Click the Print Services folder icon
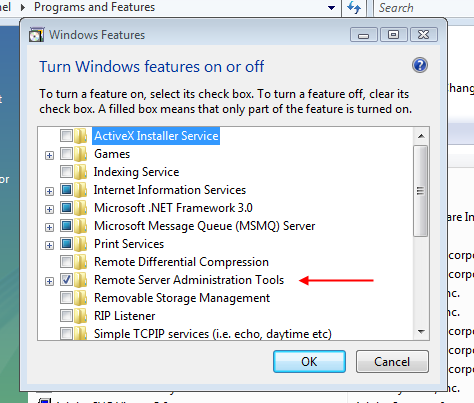Viewport: 474px width, 403px height. [81, 244]
